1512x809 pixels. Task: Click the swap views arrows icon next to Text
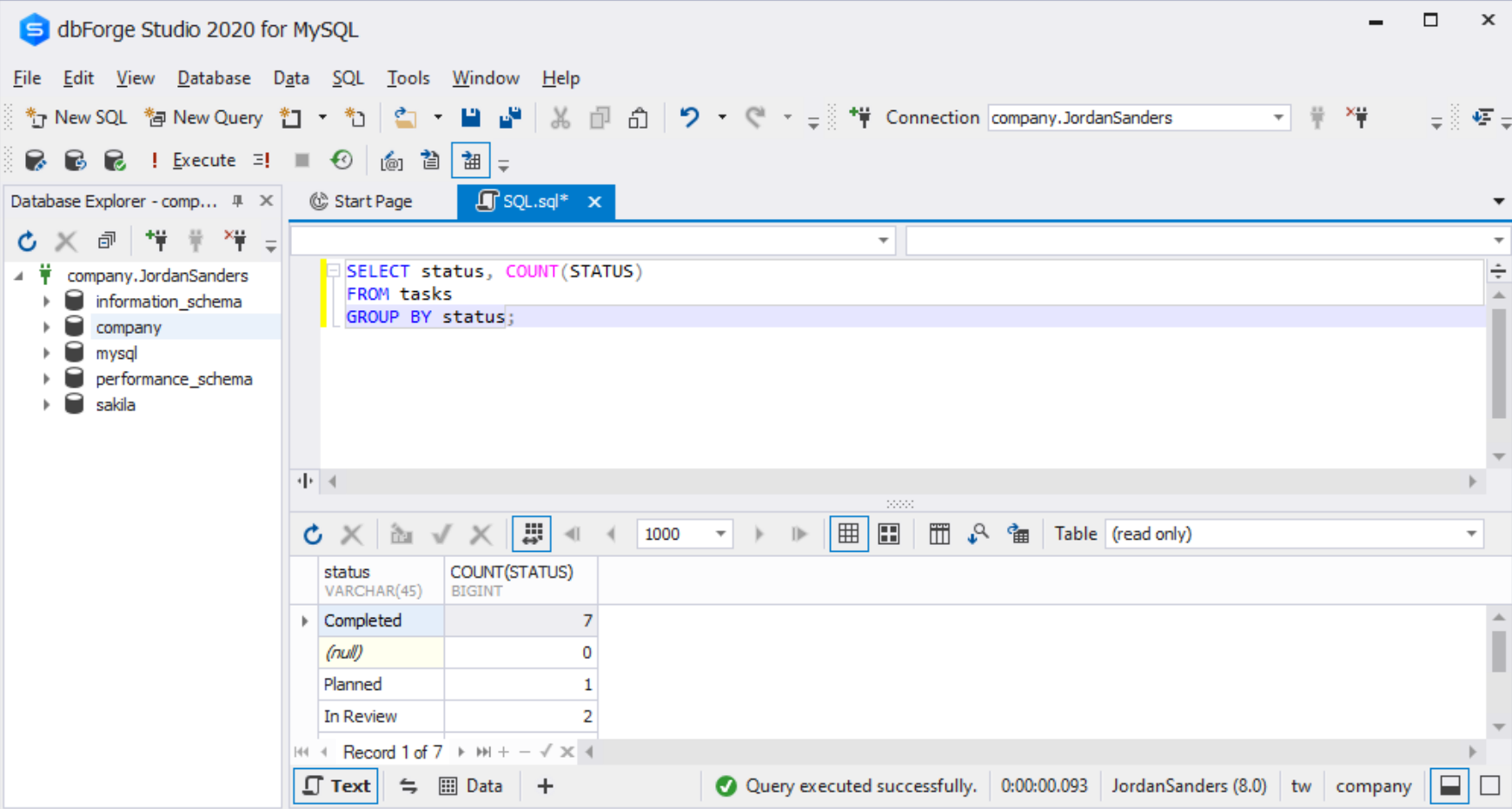(408, 786)
